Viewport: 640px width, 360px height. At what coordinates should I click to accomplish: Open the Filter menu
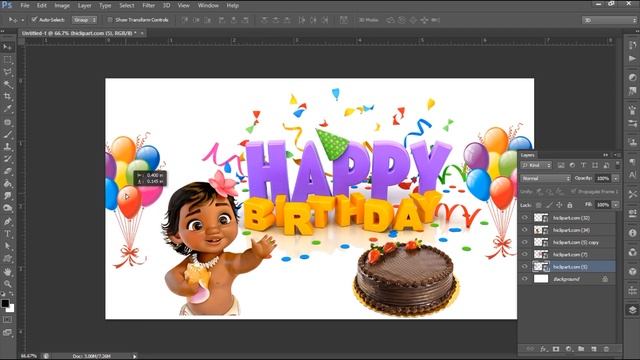coord(148,6)
